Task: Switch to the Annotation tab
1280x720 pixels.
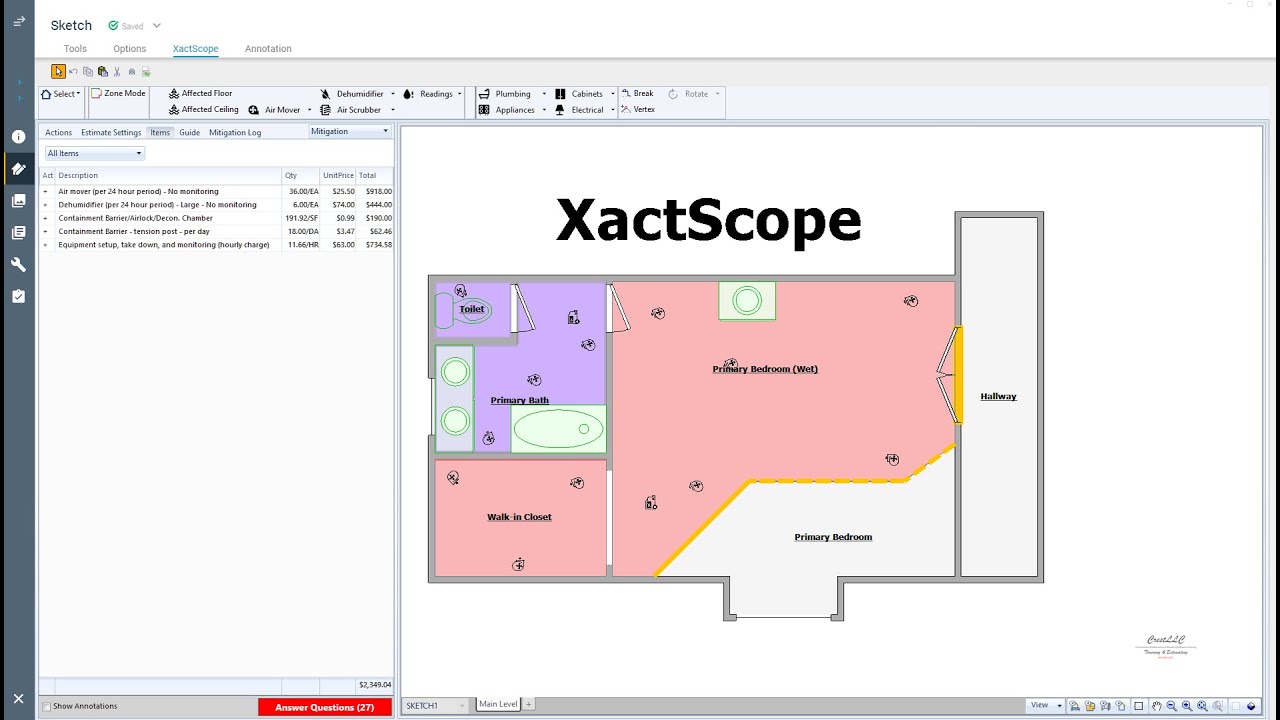Action: [268, 49]
